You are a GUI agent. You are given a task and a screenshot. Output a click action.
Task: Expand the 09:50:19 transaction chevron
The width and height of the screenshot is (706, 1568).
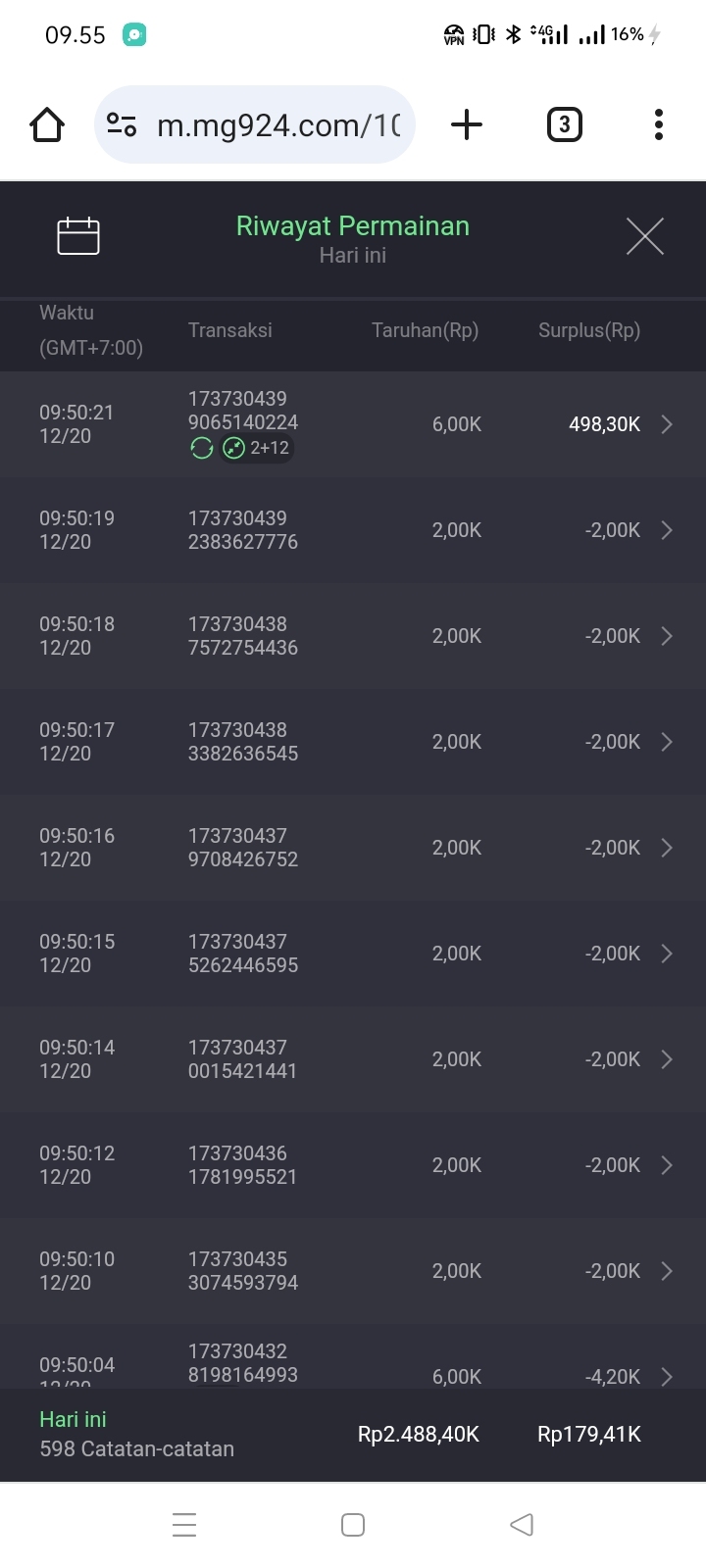pyautogui.click(x=667, y=530)
